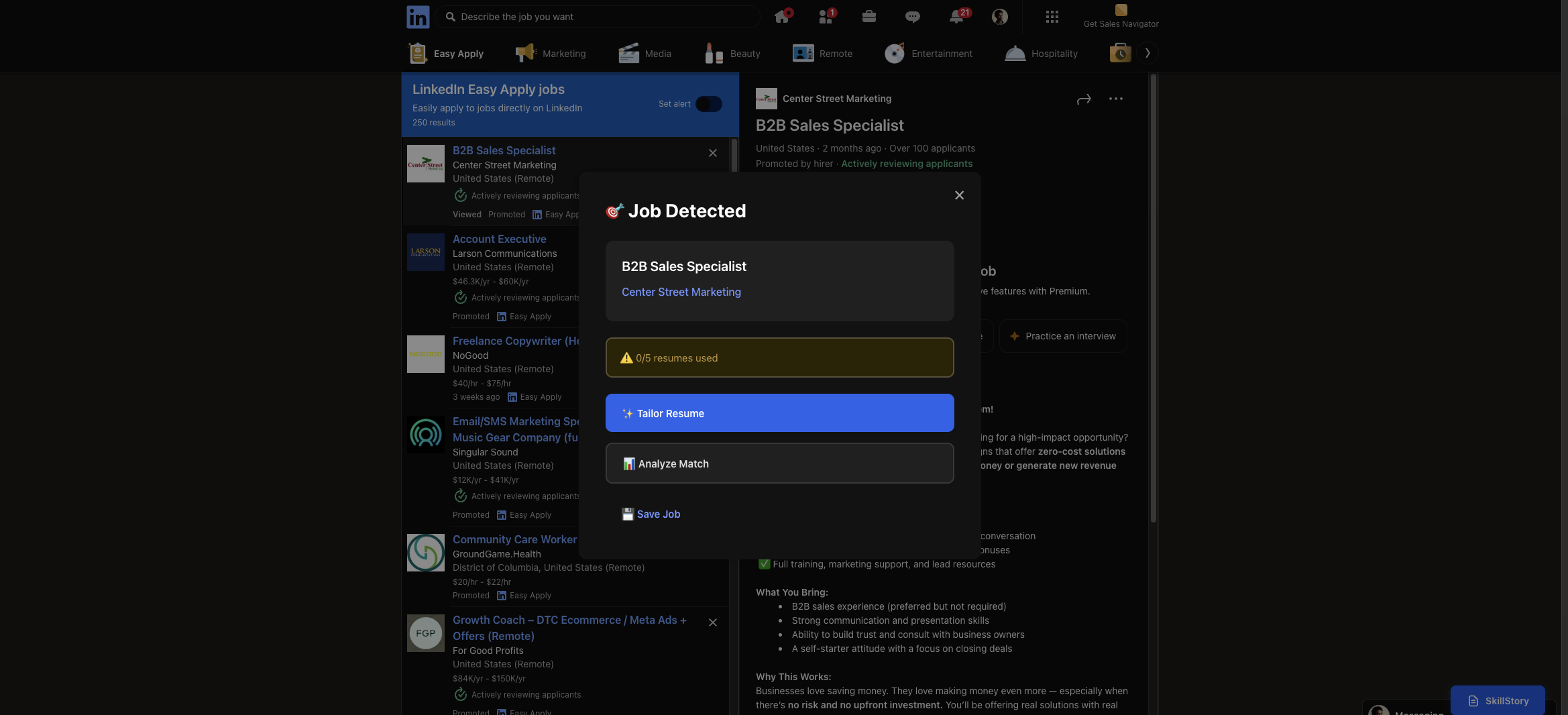Open the My Network icon
This screenshot has width=1568, height=715.
[x=826, y=16]
